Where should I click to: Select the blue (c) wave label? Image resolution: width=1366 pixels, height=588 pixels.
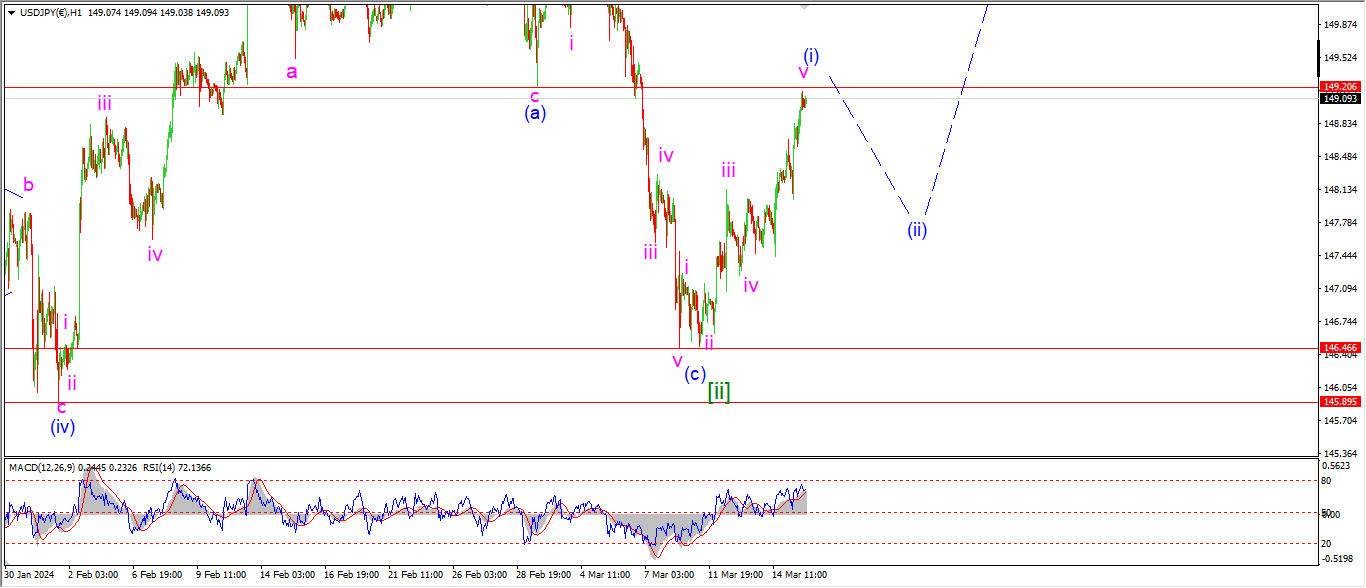coord(695,375)
